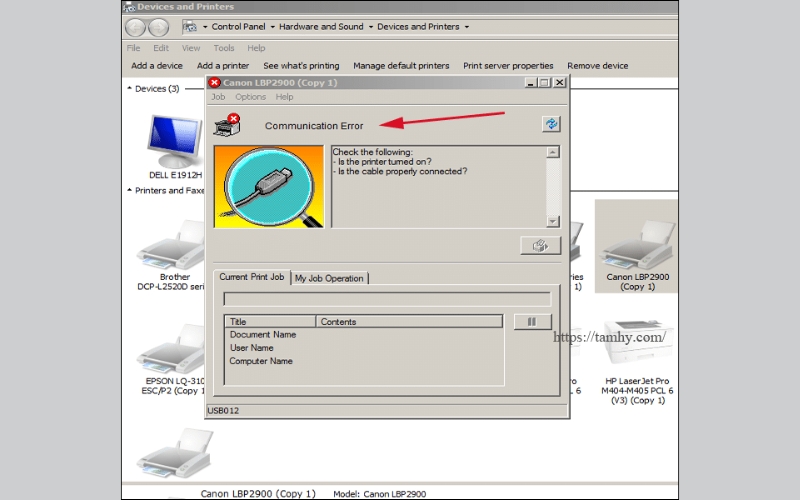Image resolution: width=800 pixels, height=500 pixels.
Task: Click Manage default printers
Action: [x=401, y=66]
